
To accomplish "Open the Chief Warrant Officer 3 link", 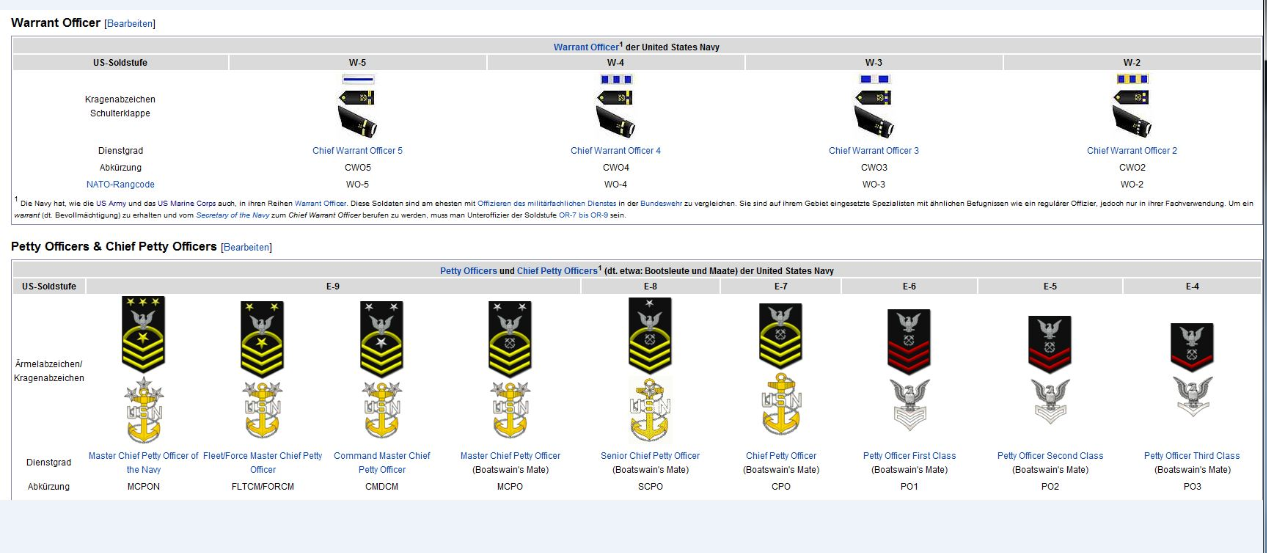I will pyautogui.click(x=873, y=151).
